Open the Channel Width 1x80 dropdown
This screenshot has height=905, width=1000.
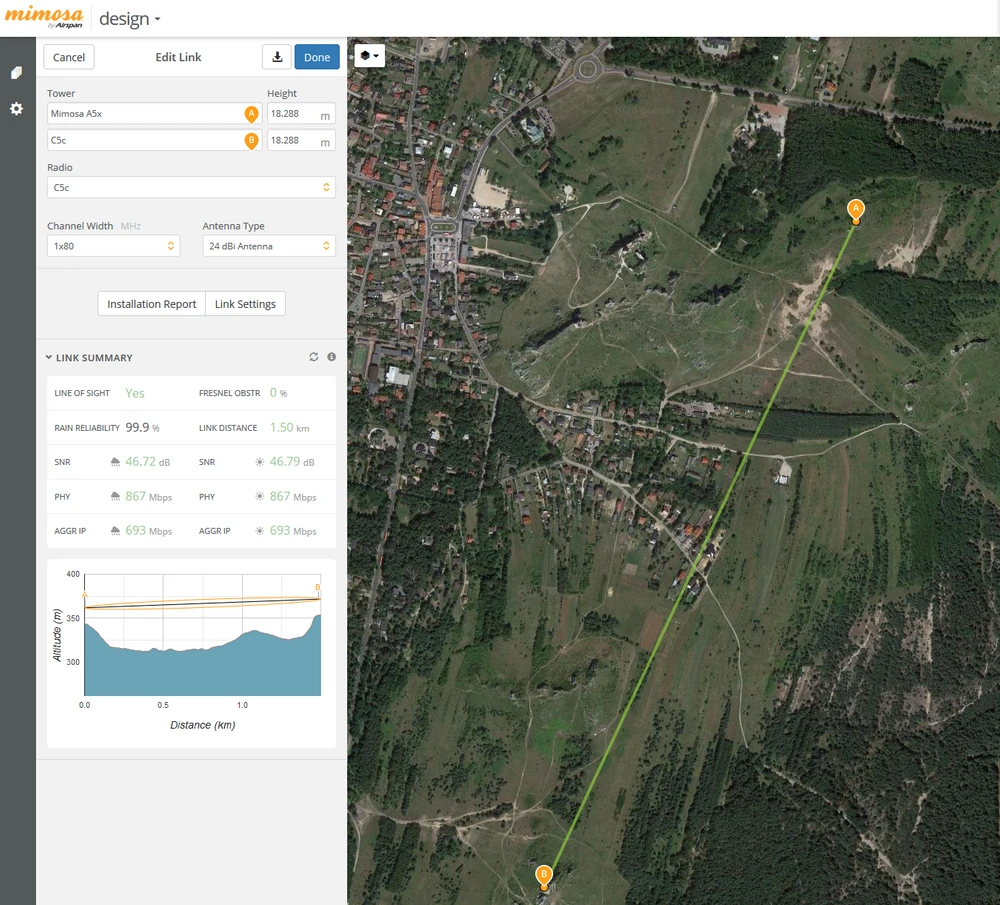click(x=113, y=246)
